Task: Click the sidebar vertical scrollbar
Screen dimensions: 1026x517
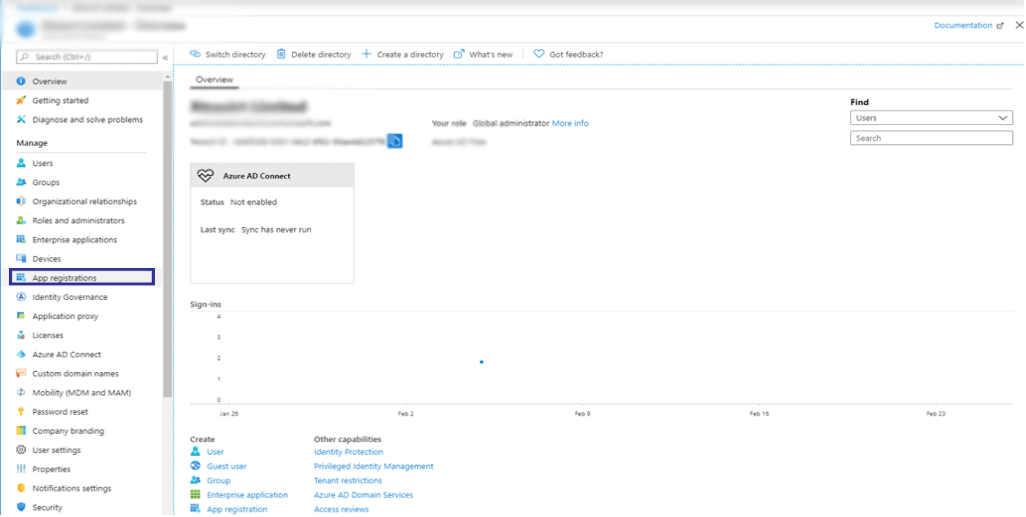Action: (x=168, y=239)
